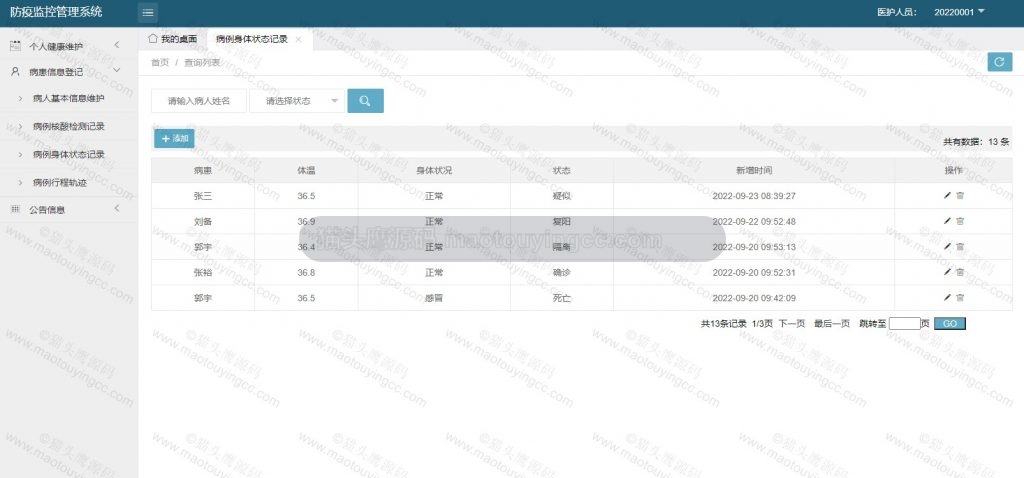Click the 确诊 status cell

[x=562, y=272]
